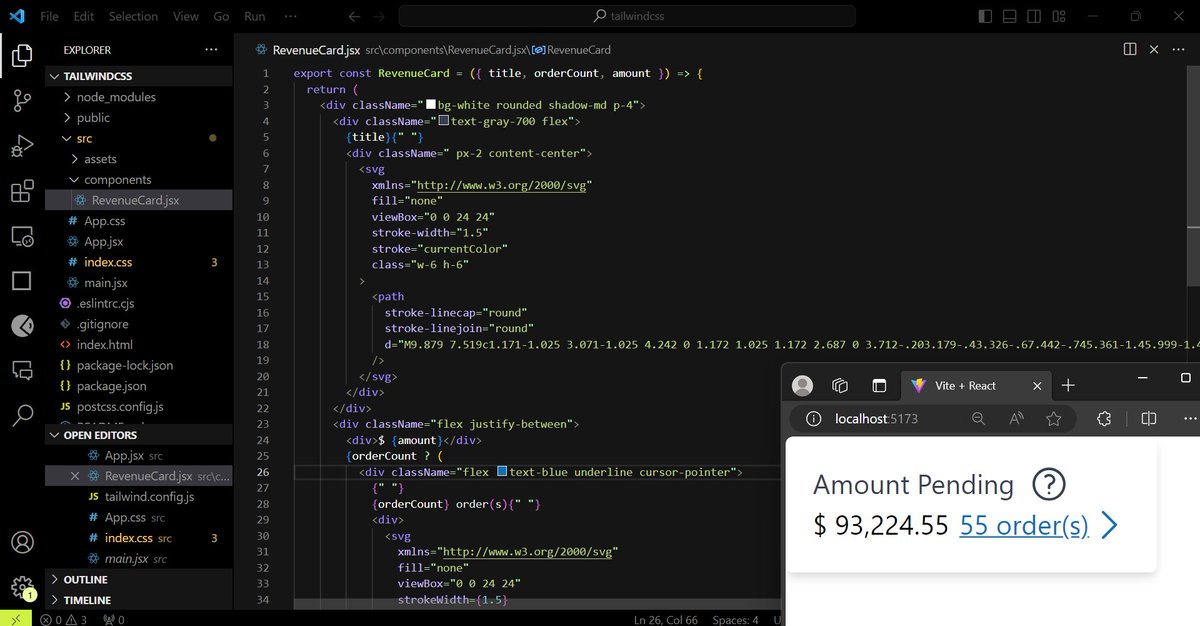The width and height of the screenshot is (1200, 626).
Task: Click the Go Back arrow in title bar
Action: (353, 17)
